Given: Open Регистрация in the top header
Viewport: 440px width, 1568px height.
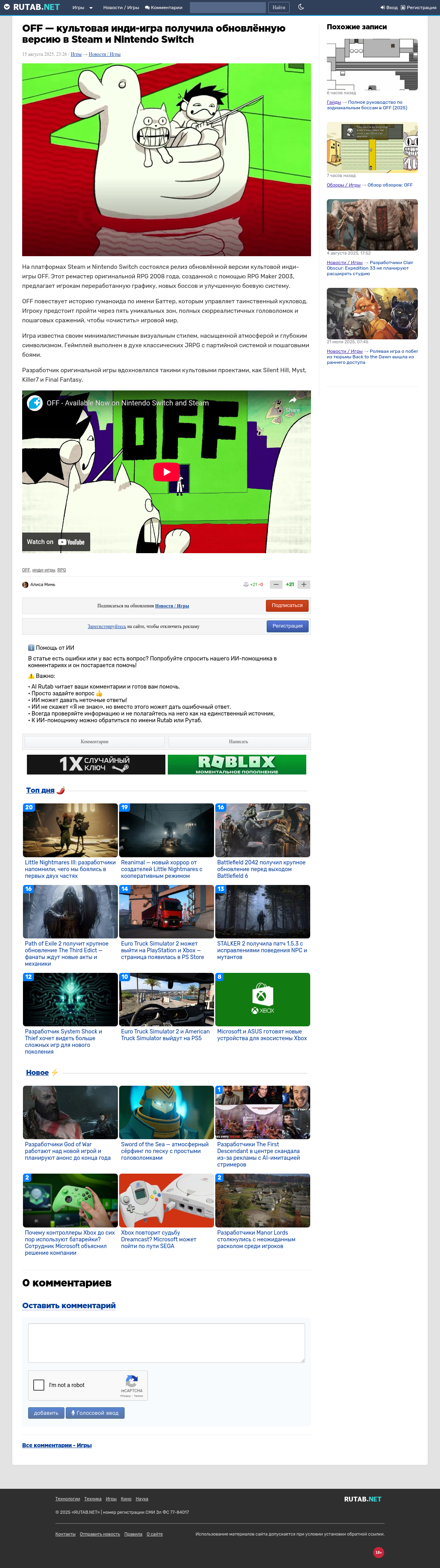Looking at the screenshot, I should pyautogui.click(x=419, y=7).
